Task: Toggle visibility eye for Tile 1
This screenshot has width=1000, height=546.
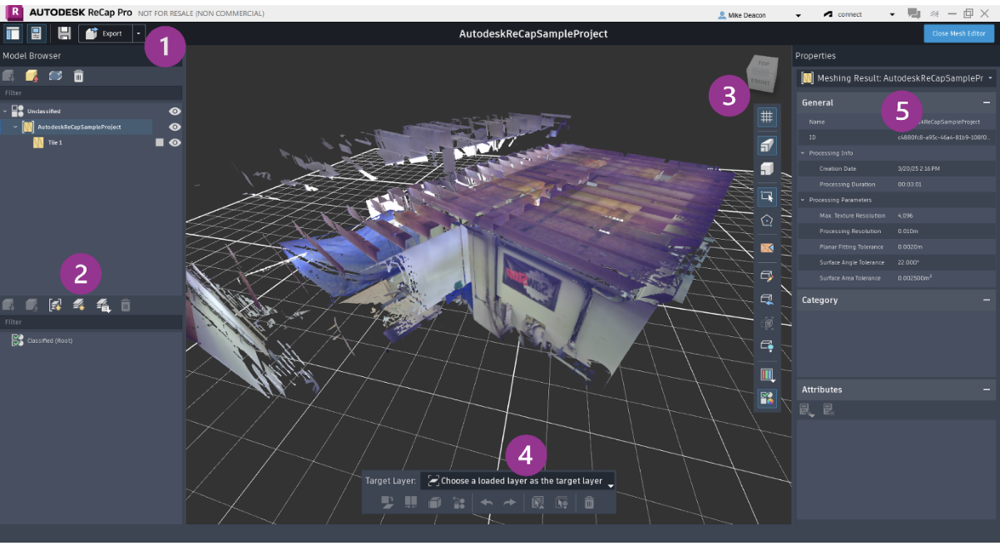Action: (174, 143)
